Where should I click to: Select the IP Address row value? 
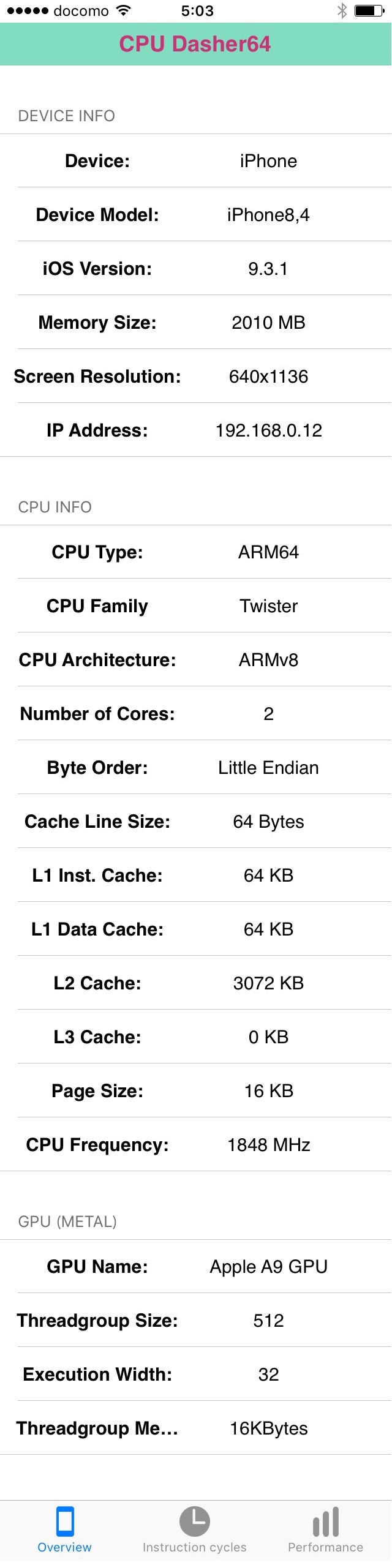(x=268, y=430)
